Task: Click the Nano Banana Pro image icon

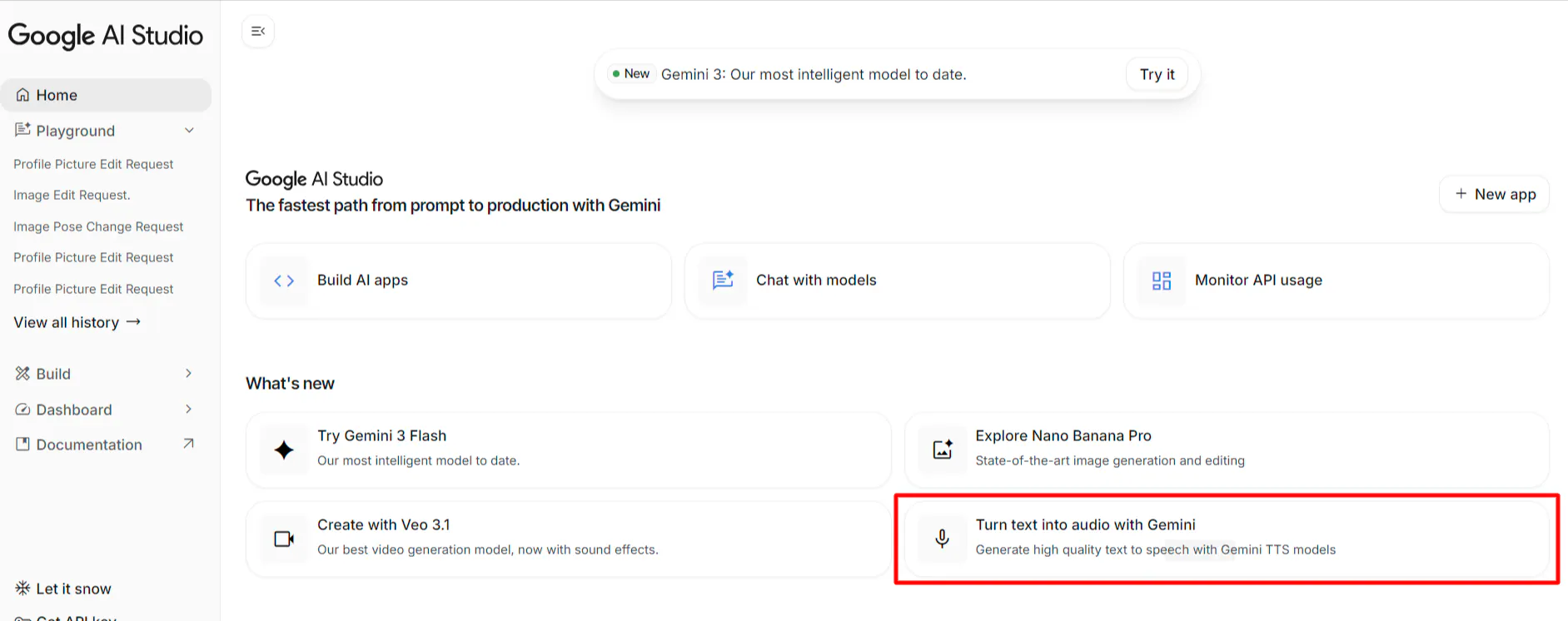Action: click(x=943, y=450)
